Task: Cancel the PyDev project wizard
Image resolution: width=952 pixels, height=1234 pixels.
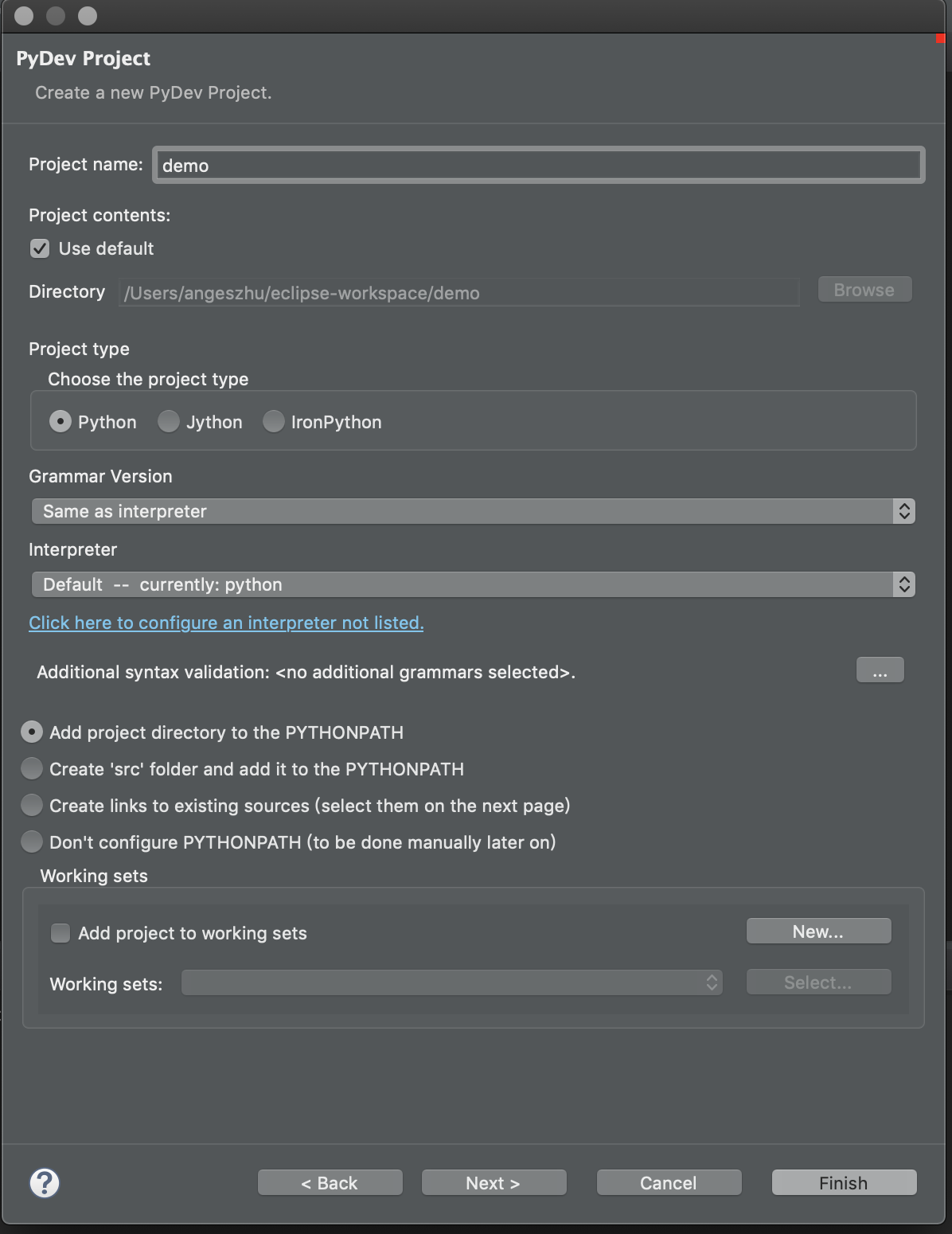Action: (x=669, y=1183)
